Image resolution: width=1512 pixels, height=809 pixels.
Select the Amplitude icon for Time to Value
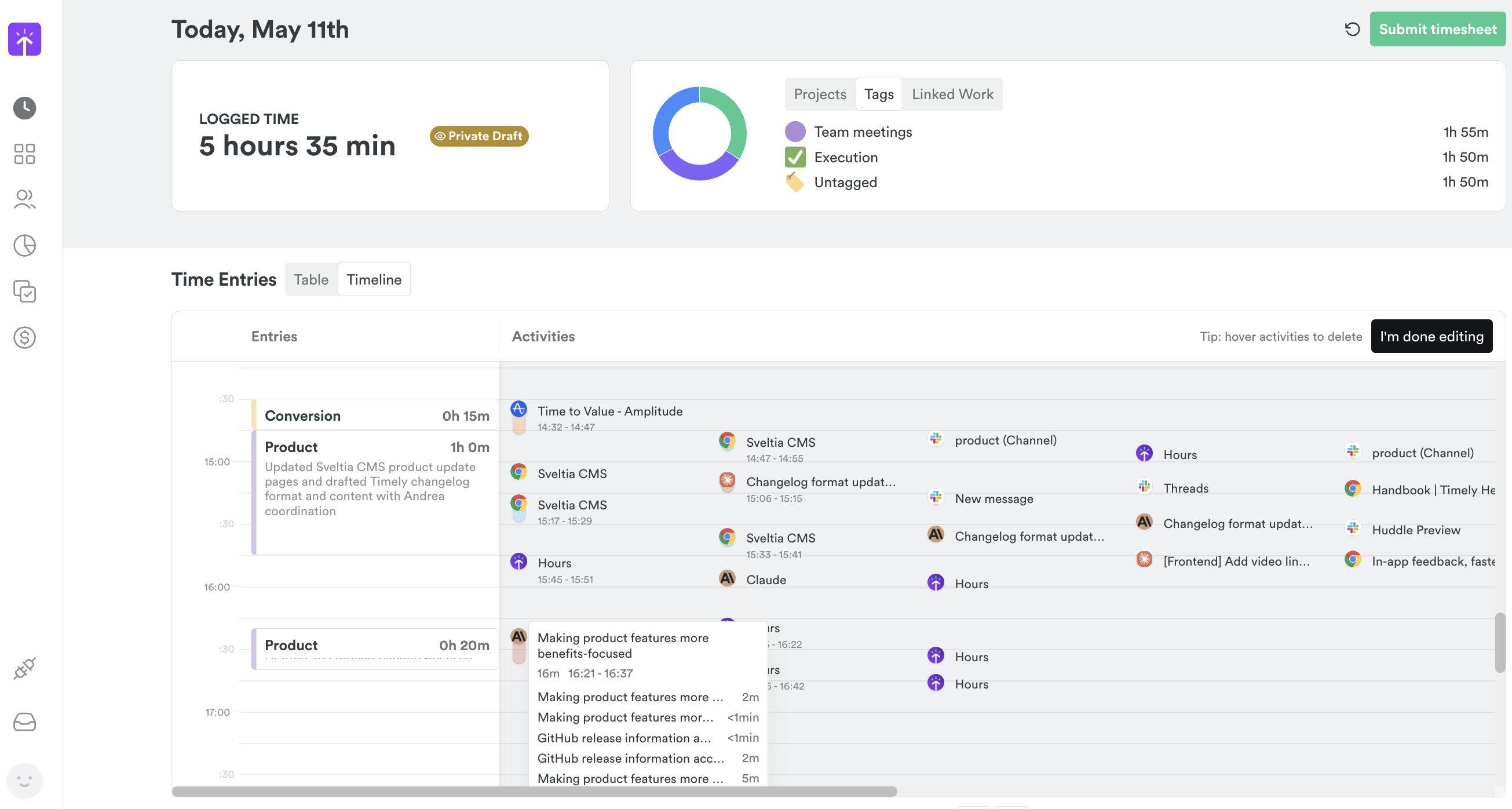click(518, 409)
